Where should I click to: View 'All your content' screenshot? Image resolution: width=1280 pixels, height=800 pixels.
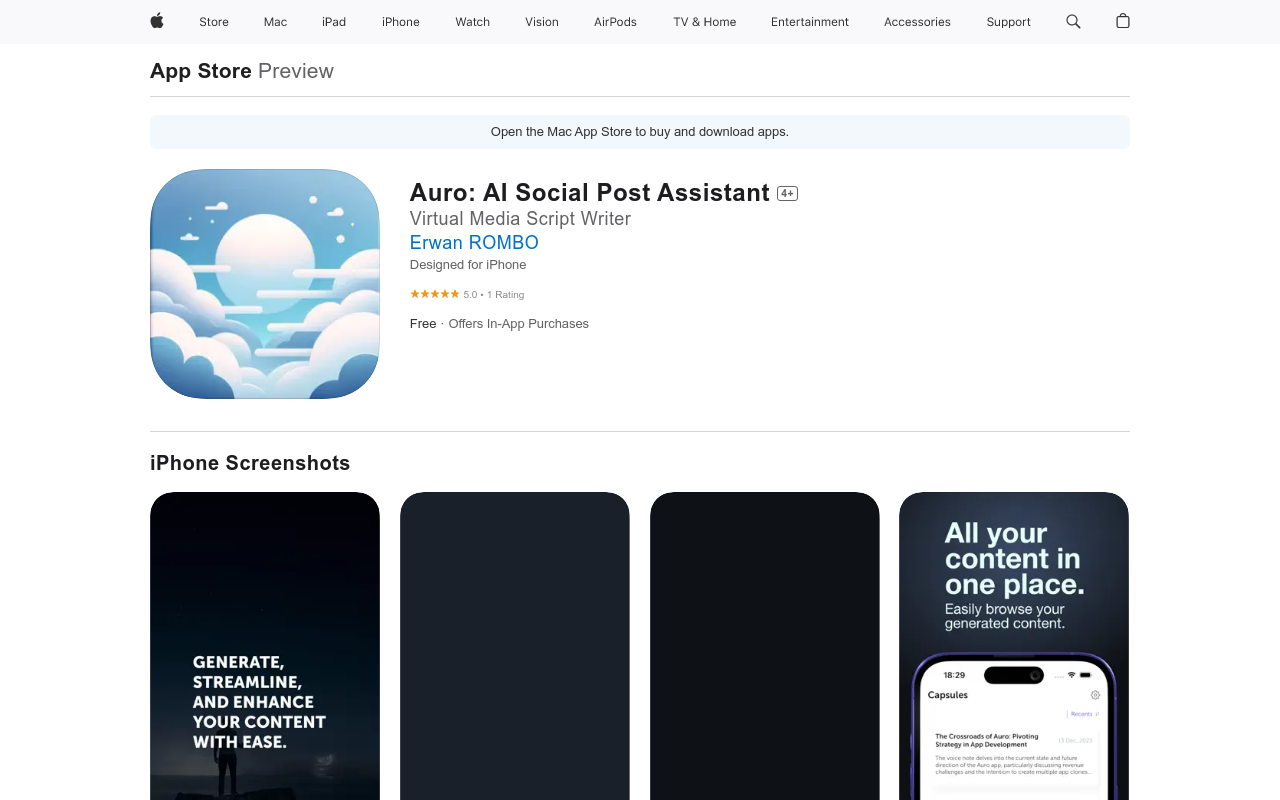1014,646
